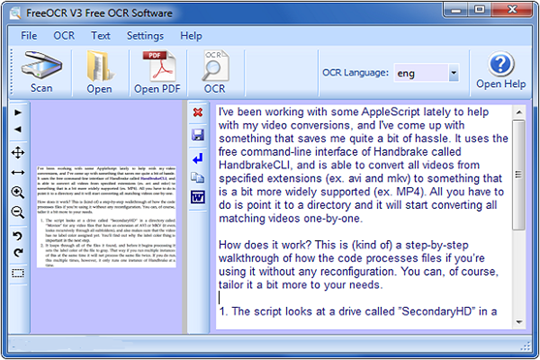Click the Scan toolbar button
540x360 pixels.
click(42, 72)
